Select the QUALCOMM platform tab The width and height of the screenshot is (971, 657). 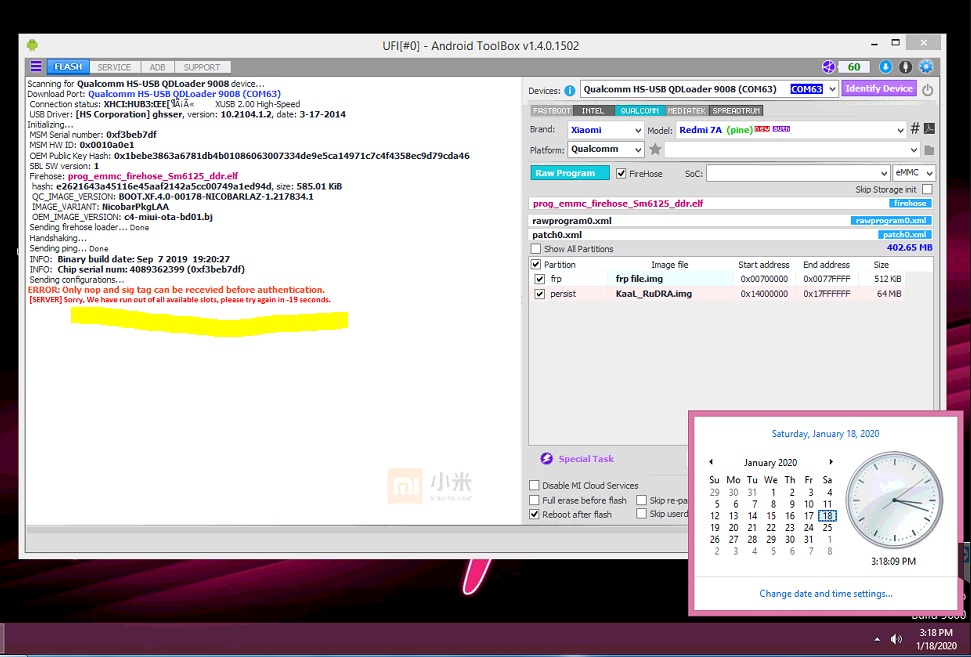pos(640,111)
